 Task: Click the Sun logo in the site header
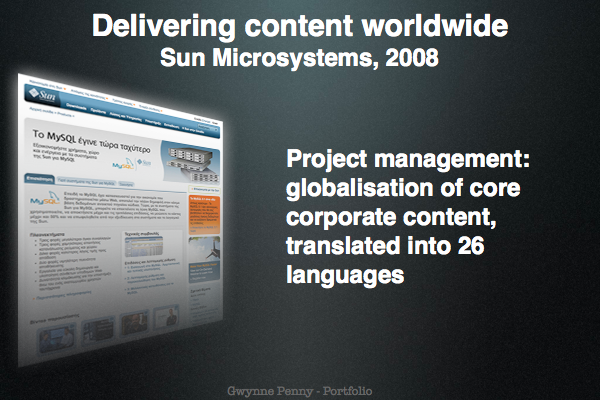(x=44, y=95)
